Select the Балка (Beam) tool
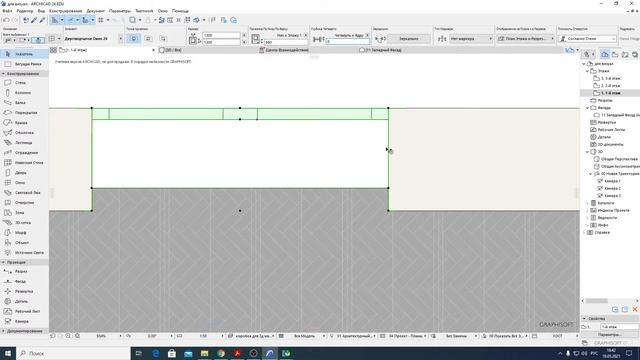The width and height of the screenshot is (640, 360). pos(24,102)
